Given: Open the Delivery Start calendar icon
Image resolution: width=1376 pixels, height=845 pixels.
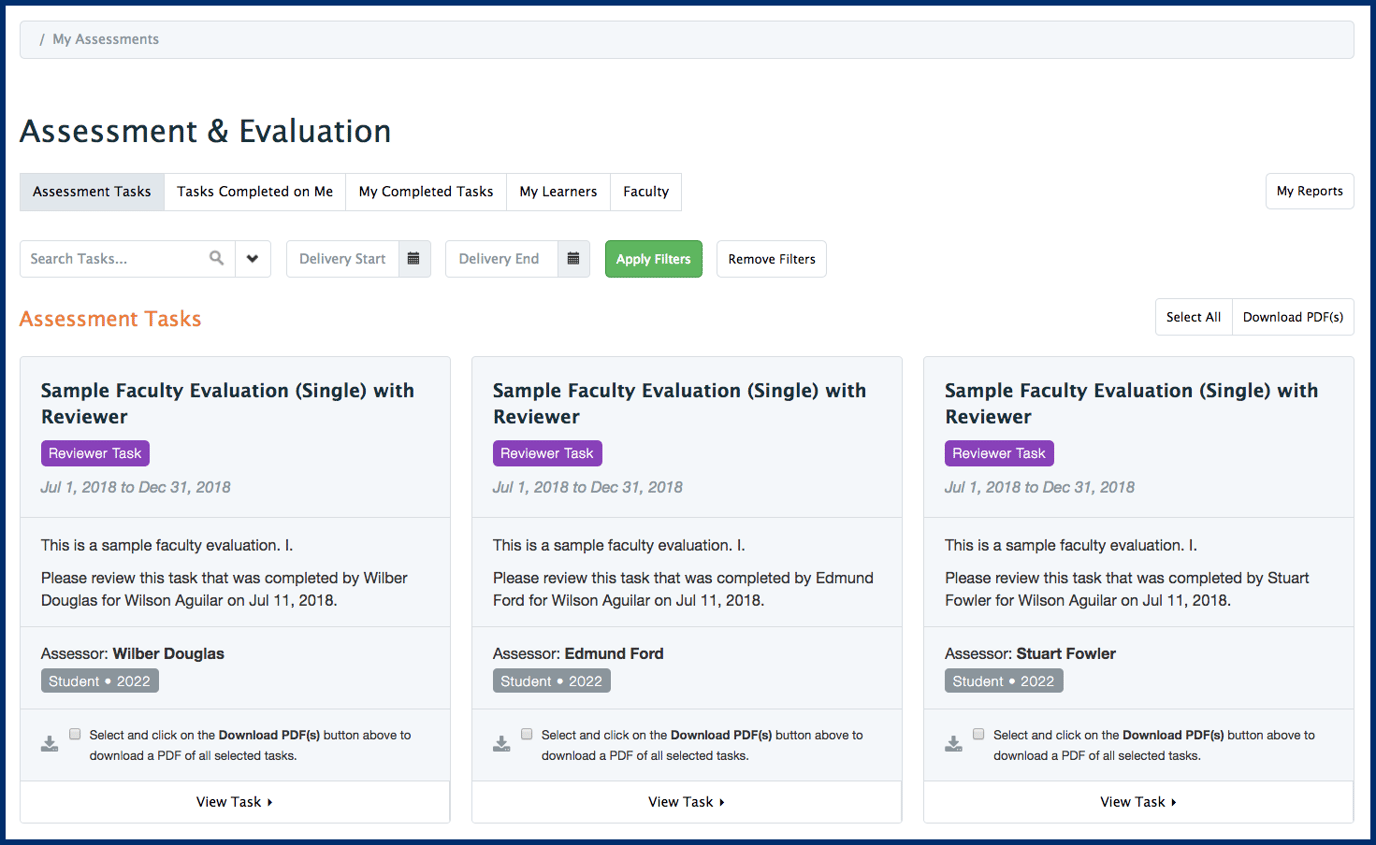Looking at the screenshot, I should pyautogui.click(x=414, y=258).
